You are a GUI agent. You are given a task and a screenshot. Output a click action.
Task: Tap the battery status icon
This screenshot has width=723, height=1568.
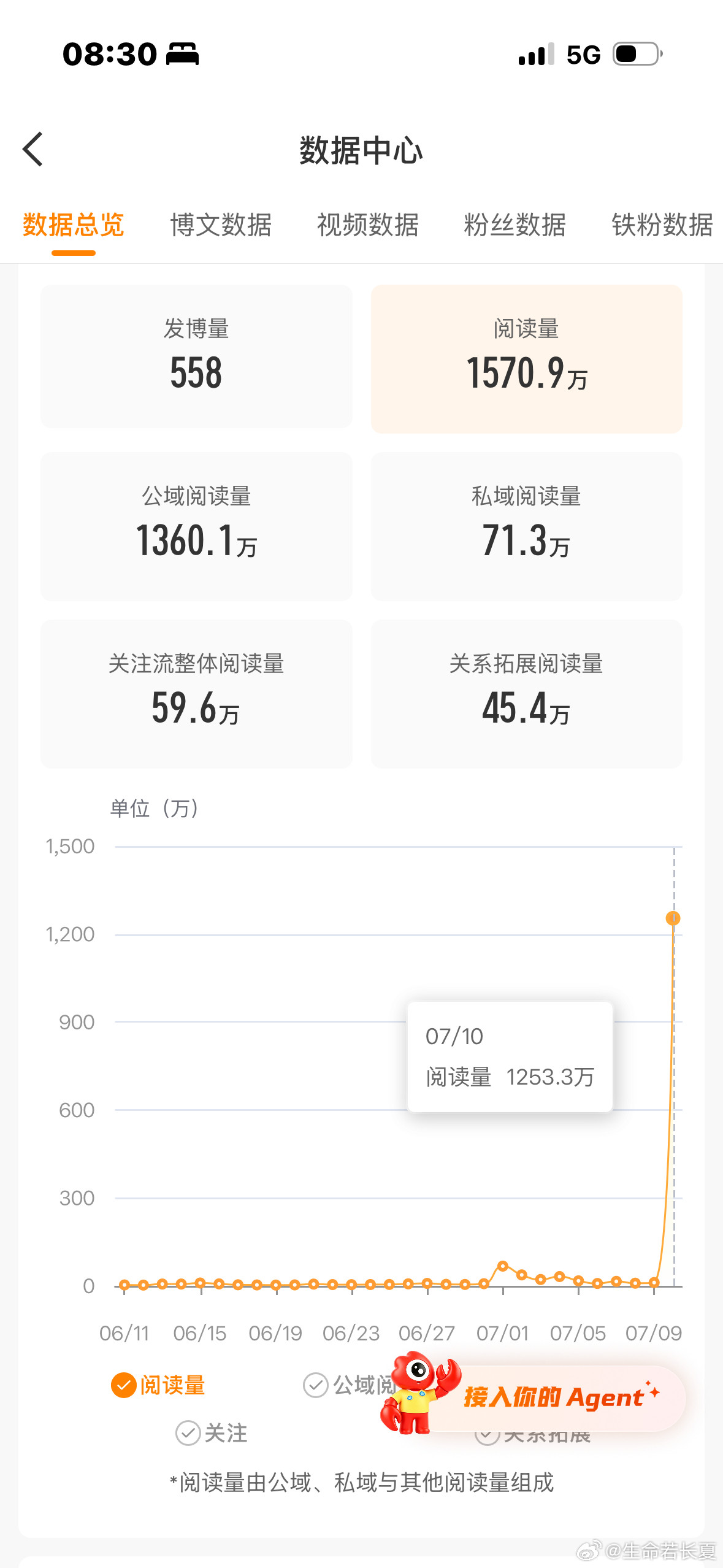pyautogui.click(x=638, y=54)
